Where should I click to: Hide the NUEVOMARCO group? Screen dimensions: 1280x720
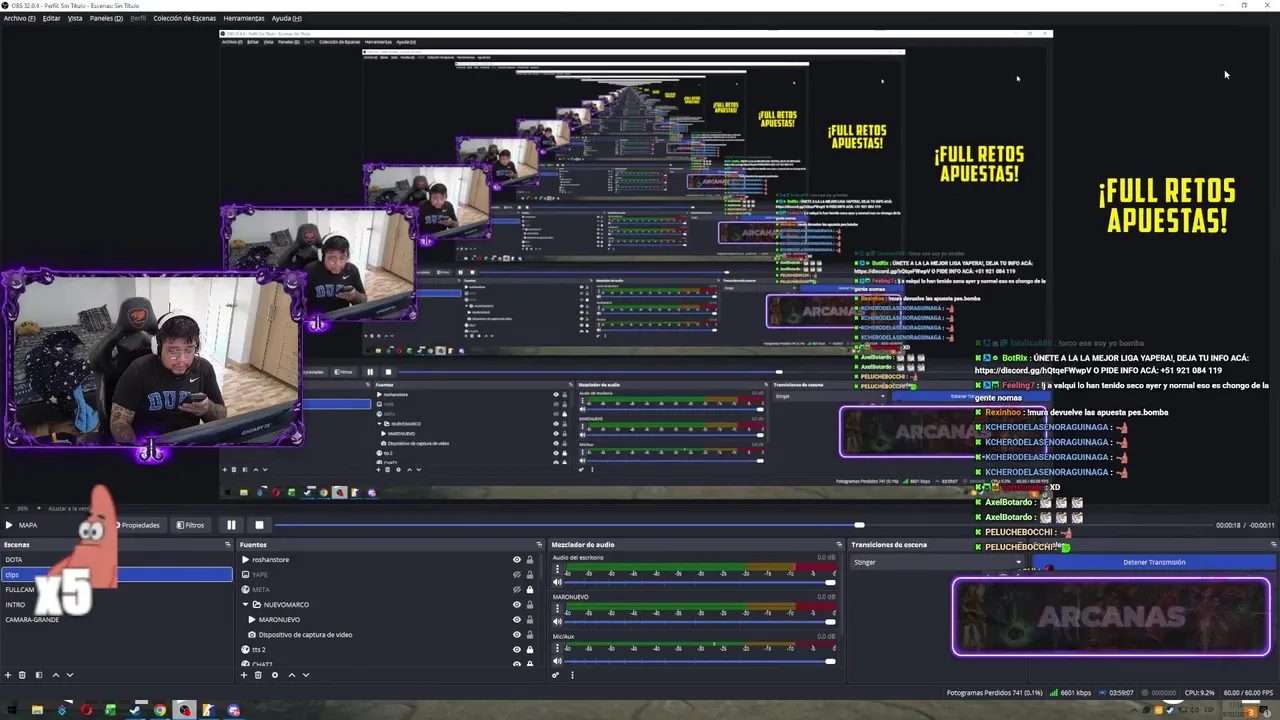click(517, 605)
